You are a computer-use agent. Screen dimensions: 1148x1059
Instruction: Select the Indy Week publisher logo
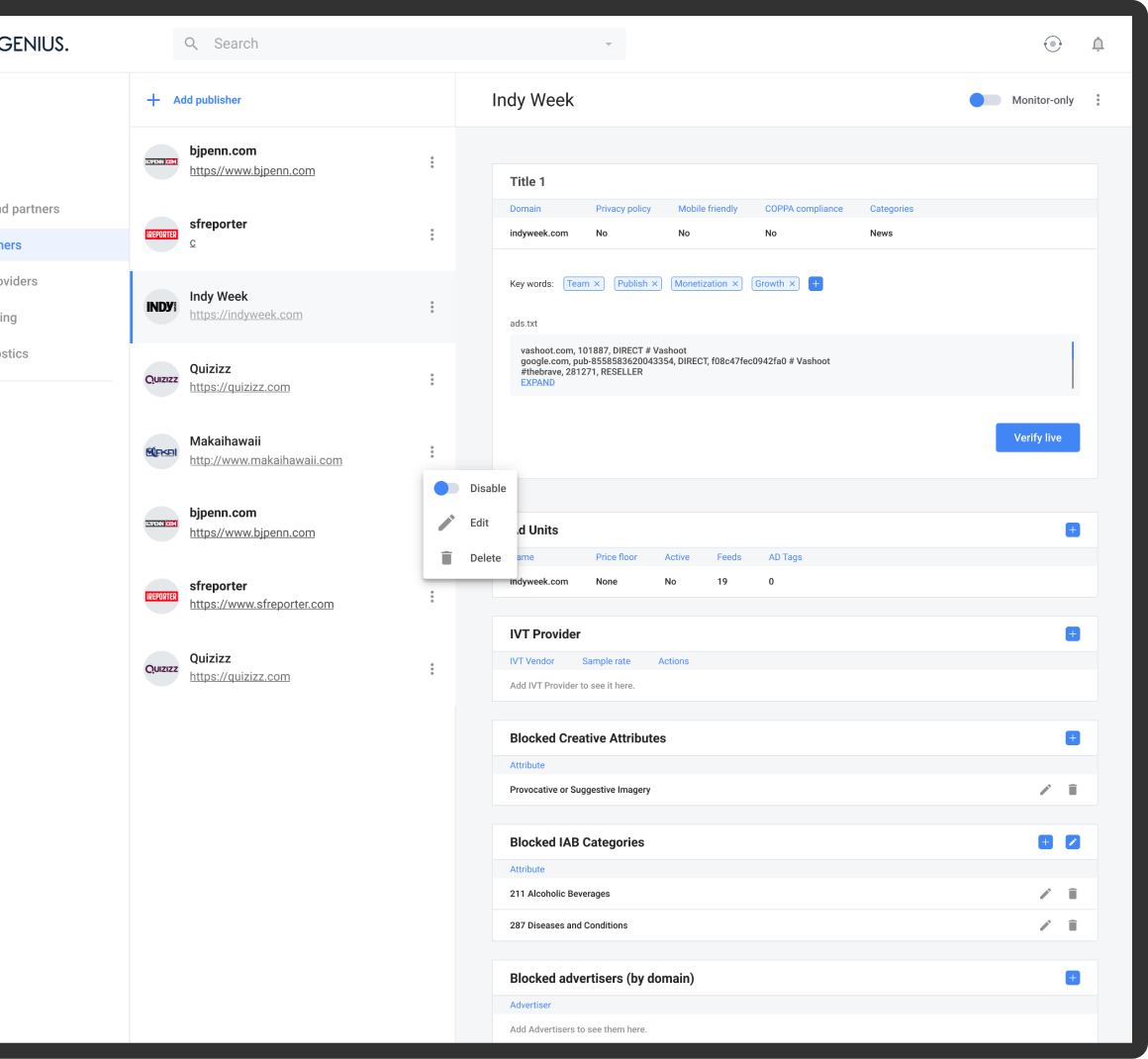pyautogui.click(x=161, y=307)
